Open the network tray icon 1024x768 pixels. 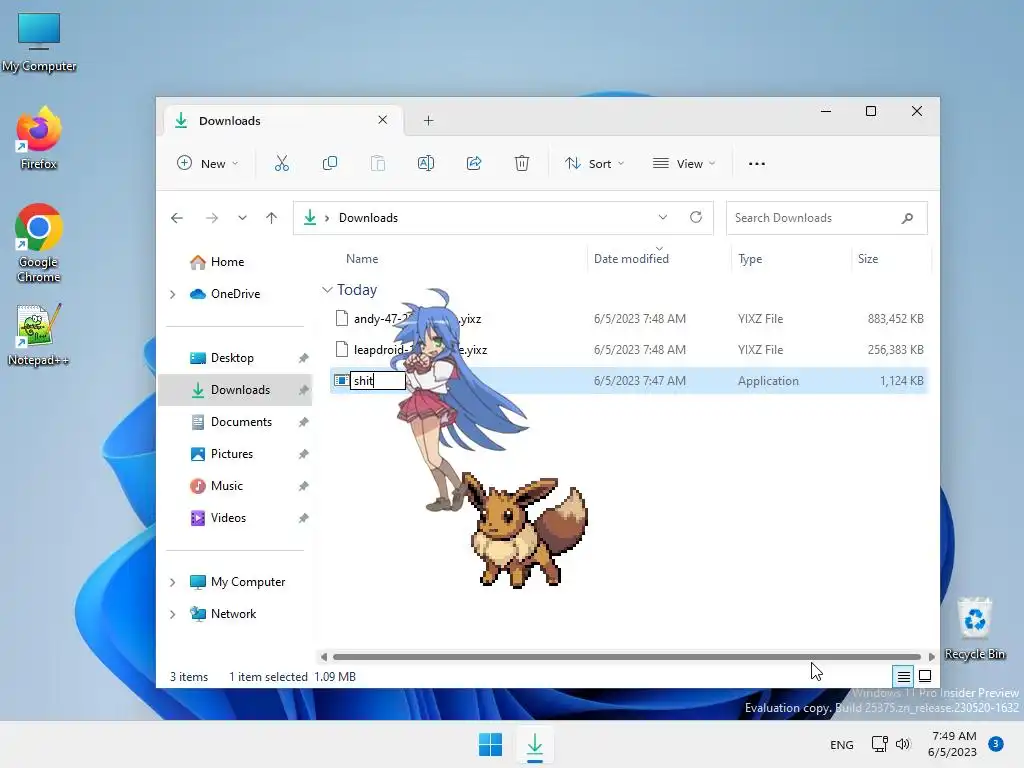click(880, 744)
